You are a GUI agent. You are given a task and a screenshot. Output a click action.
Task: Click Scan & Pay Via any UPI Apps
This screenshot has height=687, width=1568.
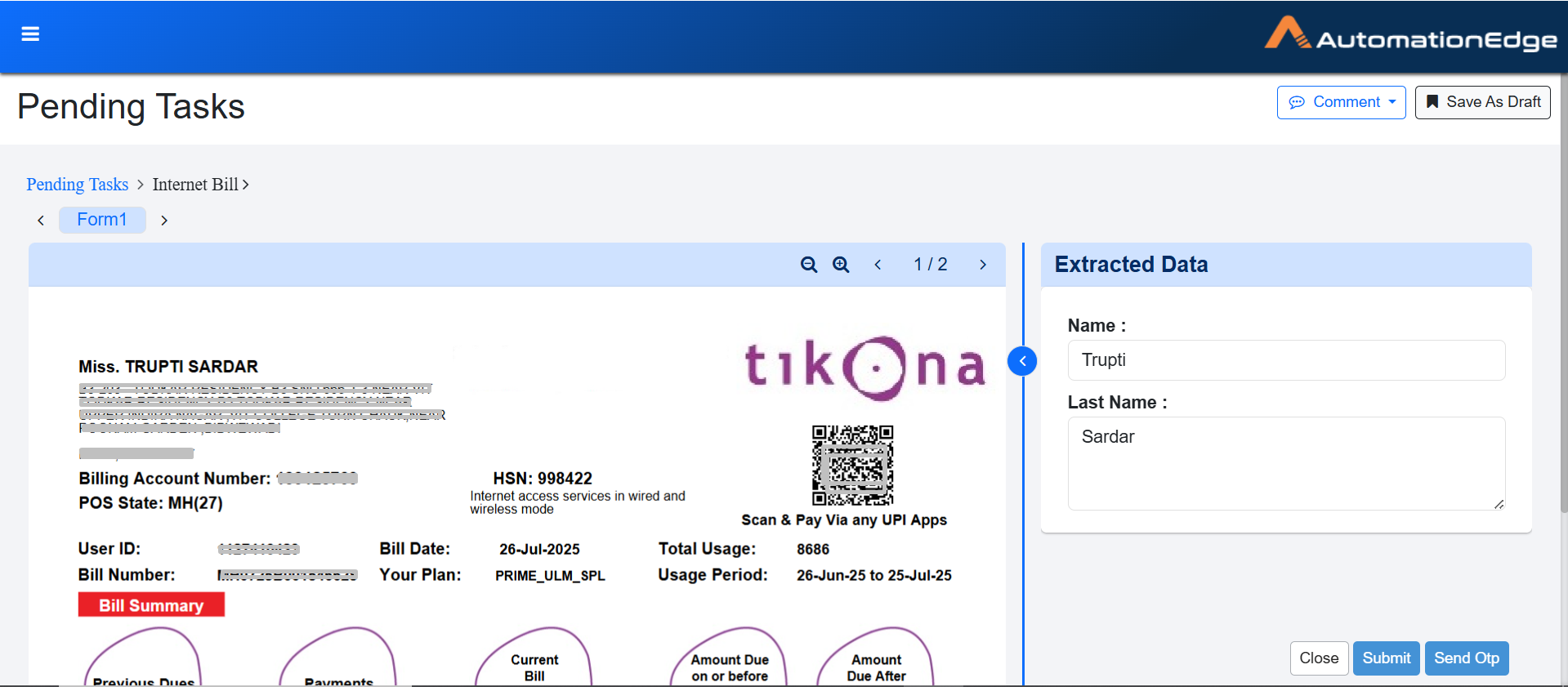[844, 520]
